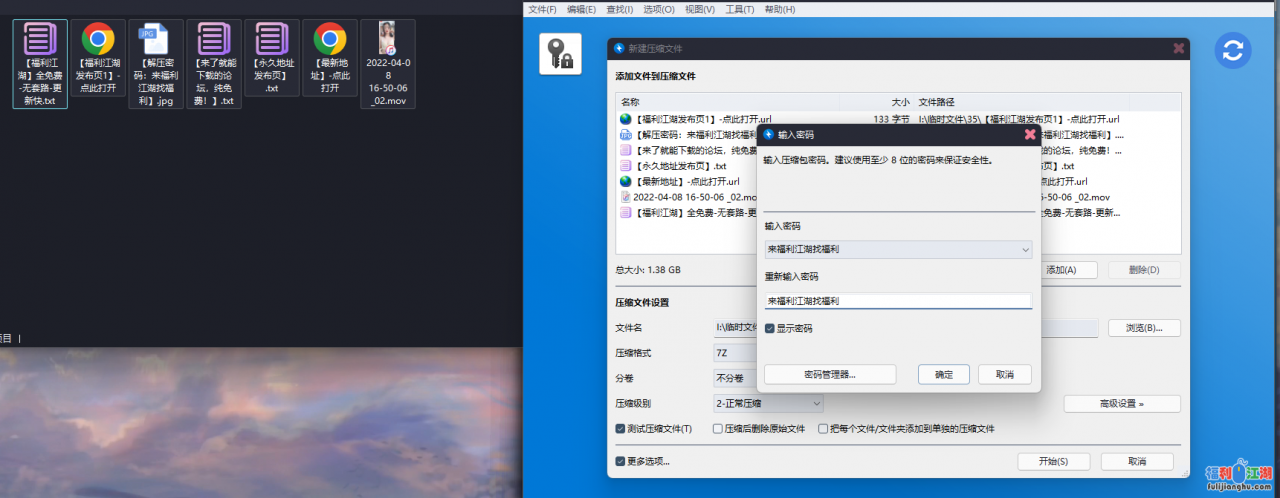1280x498 pixels.
Task: Open the 文件(F) menu
Action: (x=542, y=9)
